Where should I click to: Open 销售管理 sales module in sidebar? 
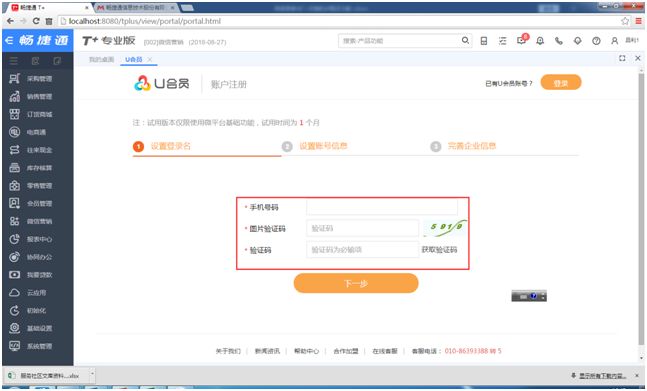pyautogui.click(x=31, y=97)
